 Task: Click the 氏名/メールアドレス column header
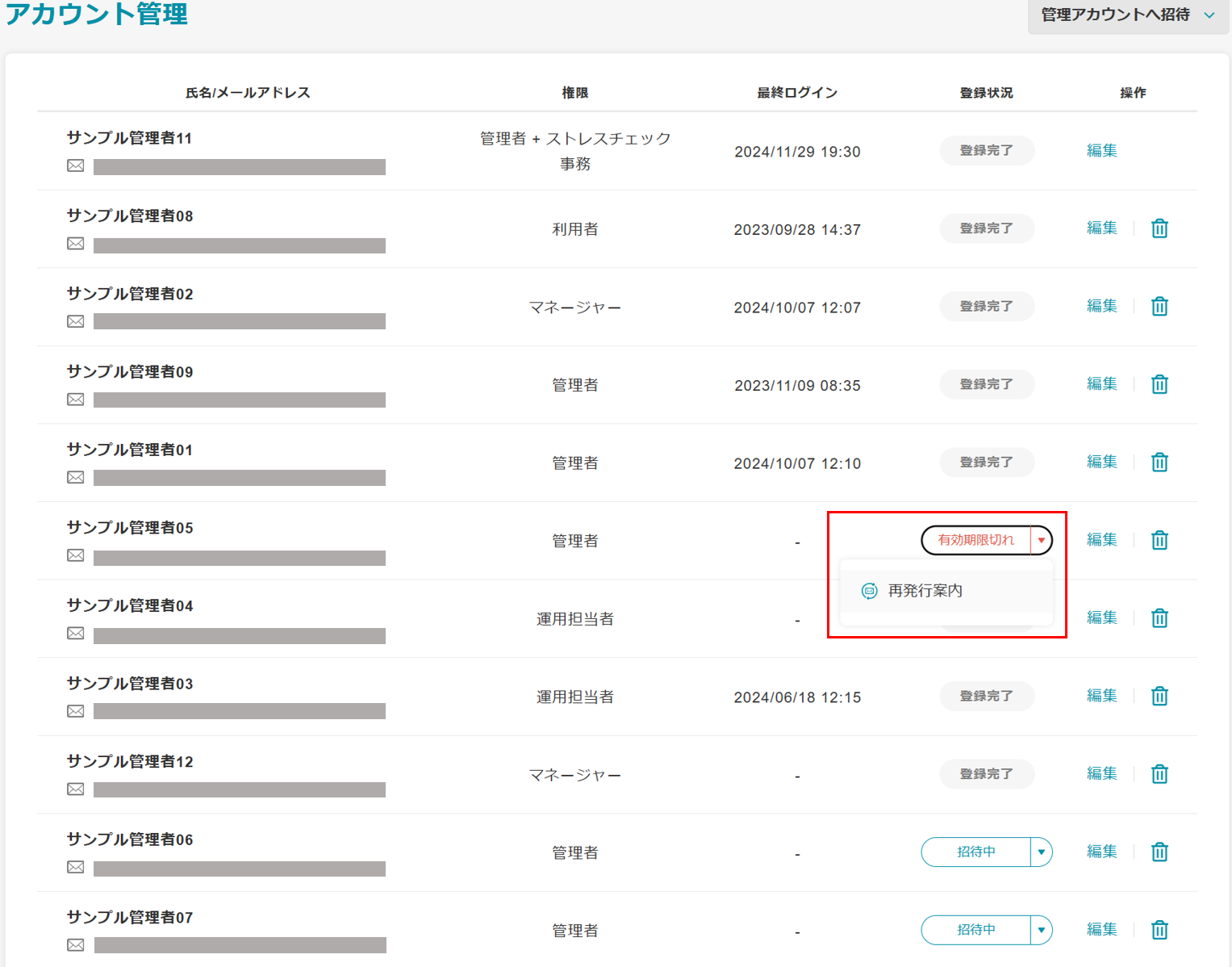[x=248, y=93]
